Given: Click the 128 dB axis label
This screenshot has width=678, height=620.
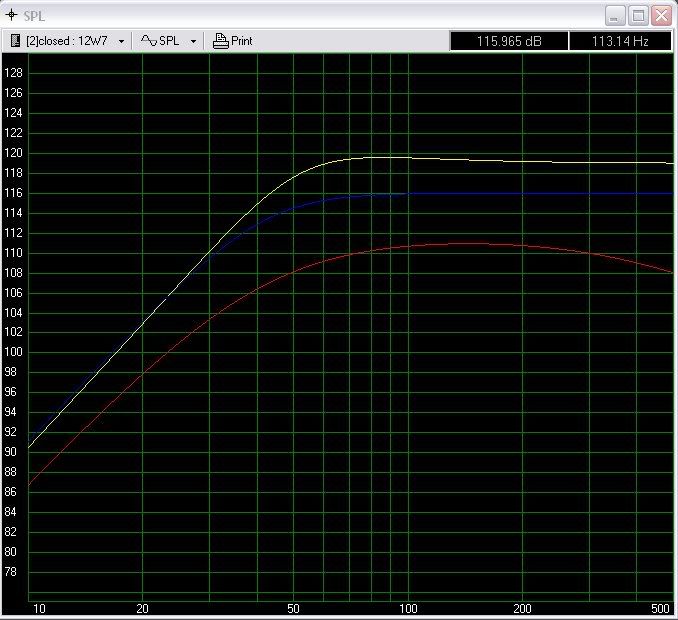Looking at the screenshot, I should 13,73.
